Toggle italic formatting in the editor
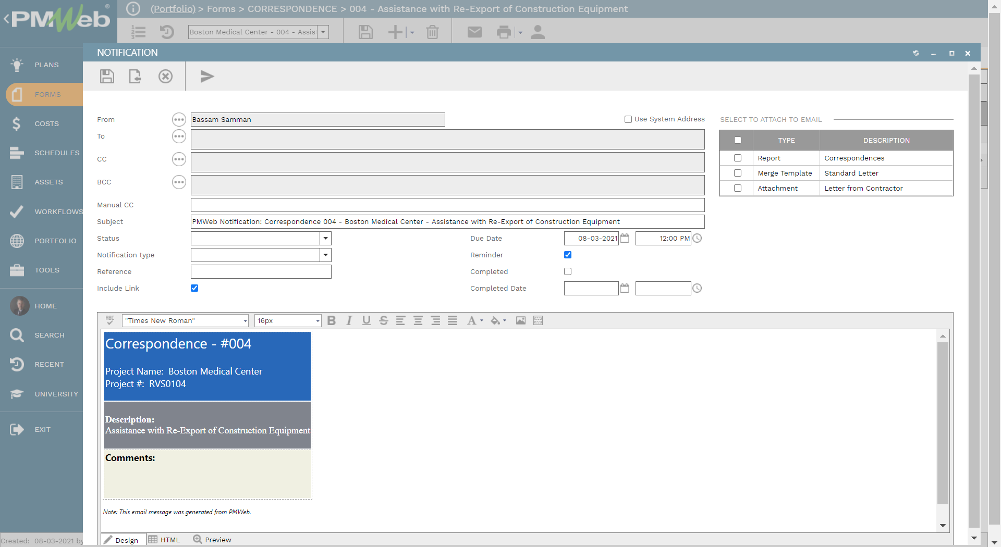1002x549 pixels. [x=349, y=321]
